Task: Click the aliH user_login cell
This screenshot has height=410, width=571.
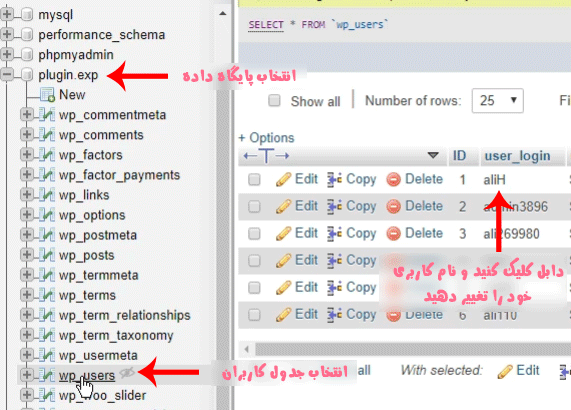Action: click(x=495, y=180)
